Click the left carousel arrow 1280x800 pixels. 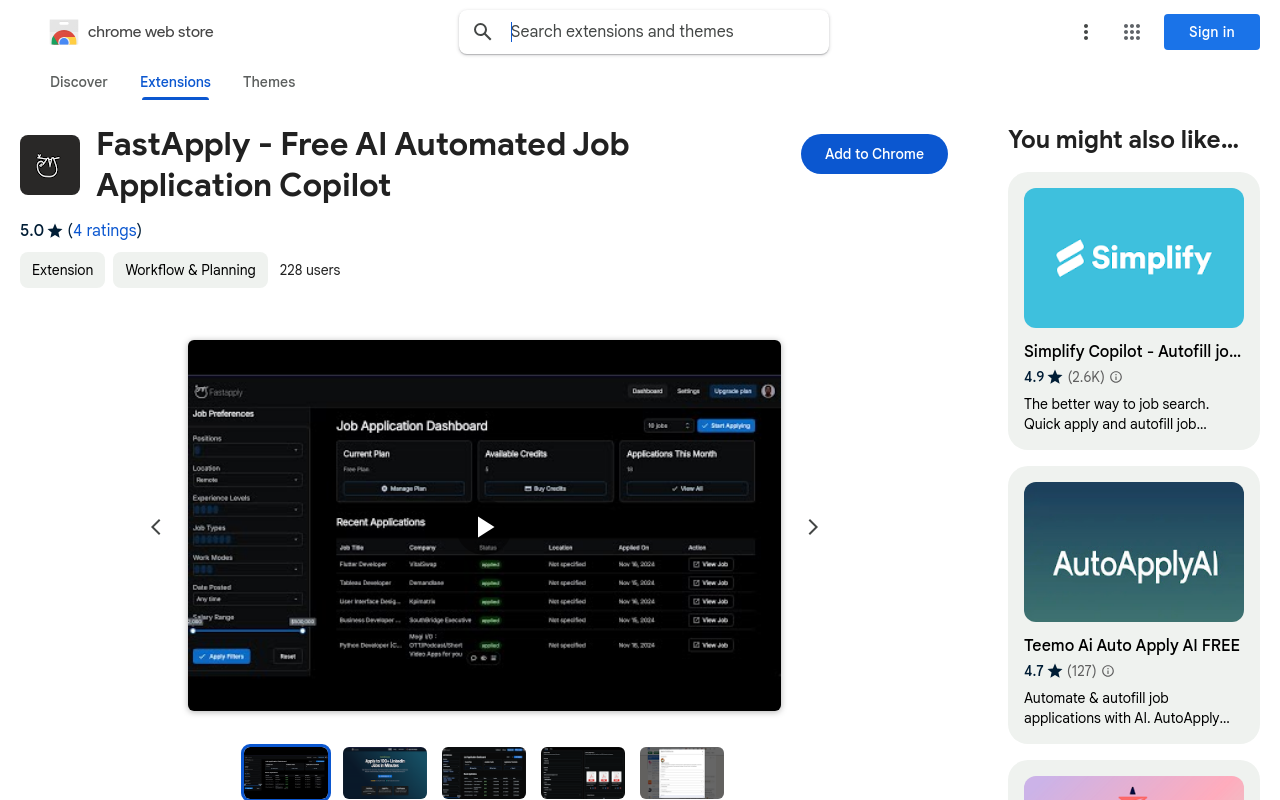tap(156, 526)
